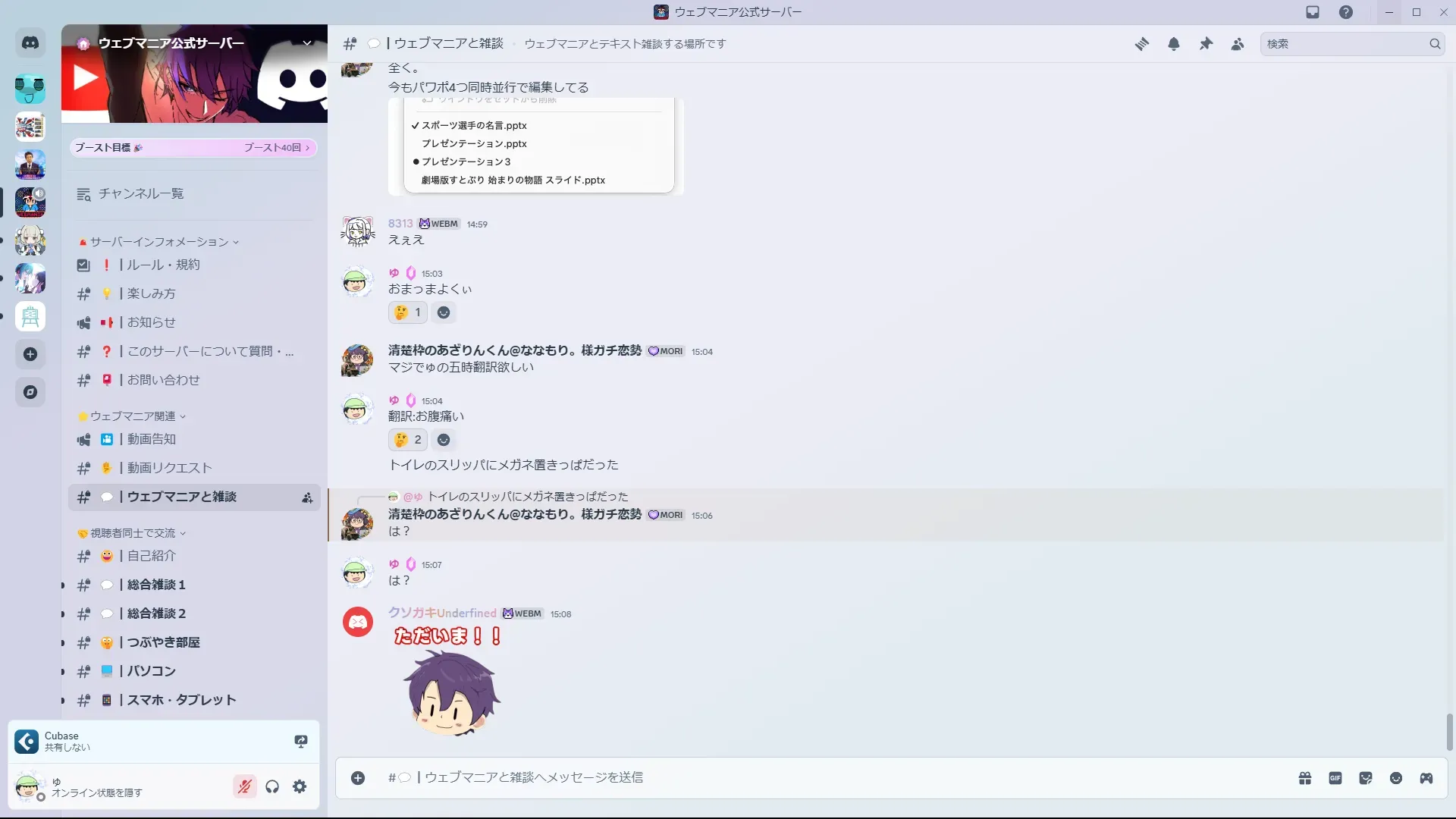Click the ブースト目標 boost progress bar
This screenshot has width=1456, height=819.
click(x=193, y=148)
